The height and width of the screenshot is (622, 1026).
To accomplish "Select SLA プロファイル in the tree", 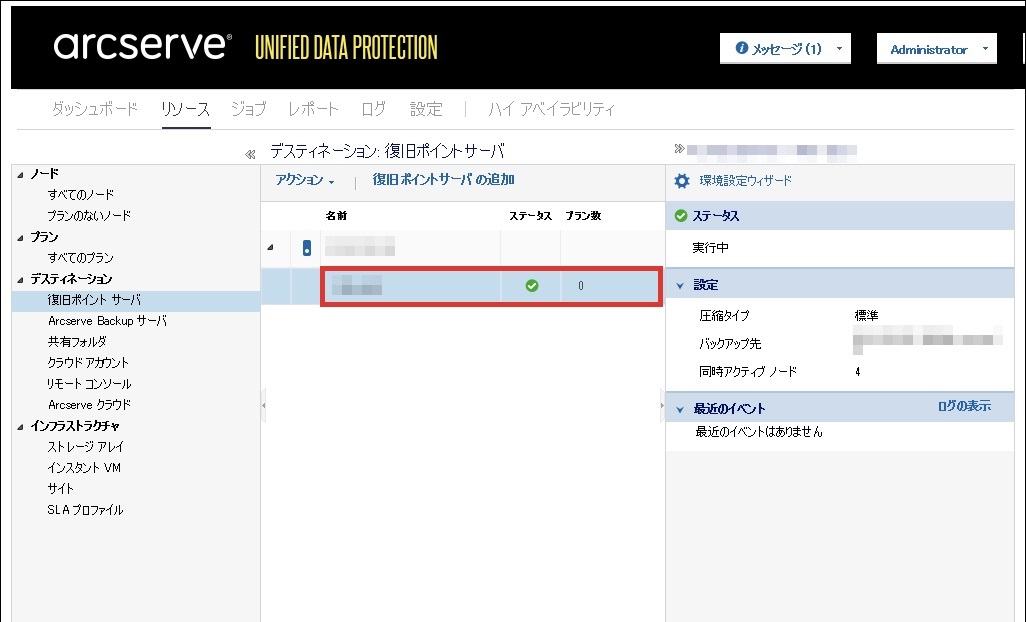I will pyautogui.click(x=85, y=510).
